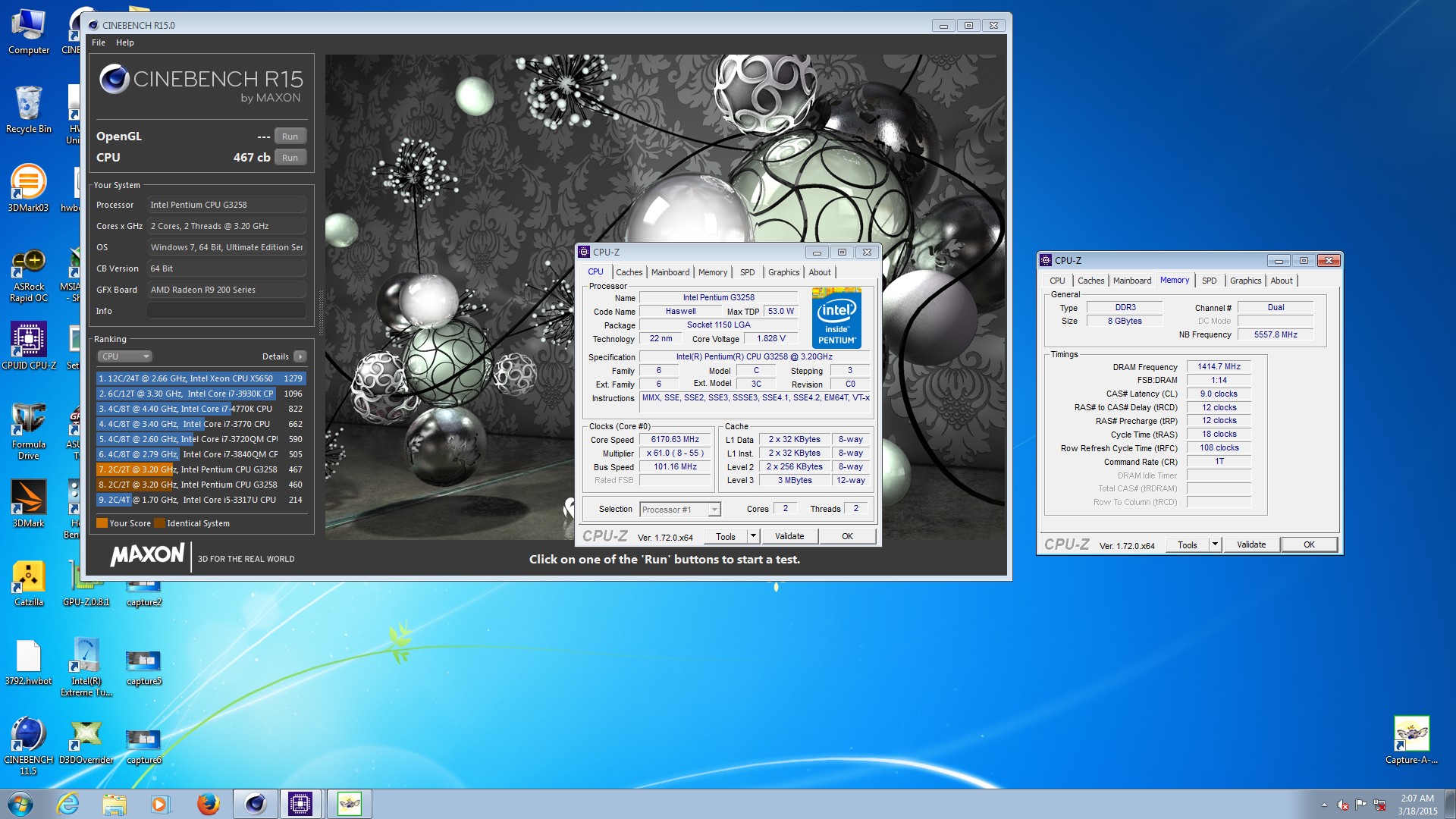Click the Core Speed value 6170.63 MHz

[x=675, y=439]
